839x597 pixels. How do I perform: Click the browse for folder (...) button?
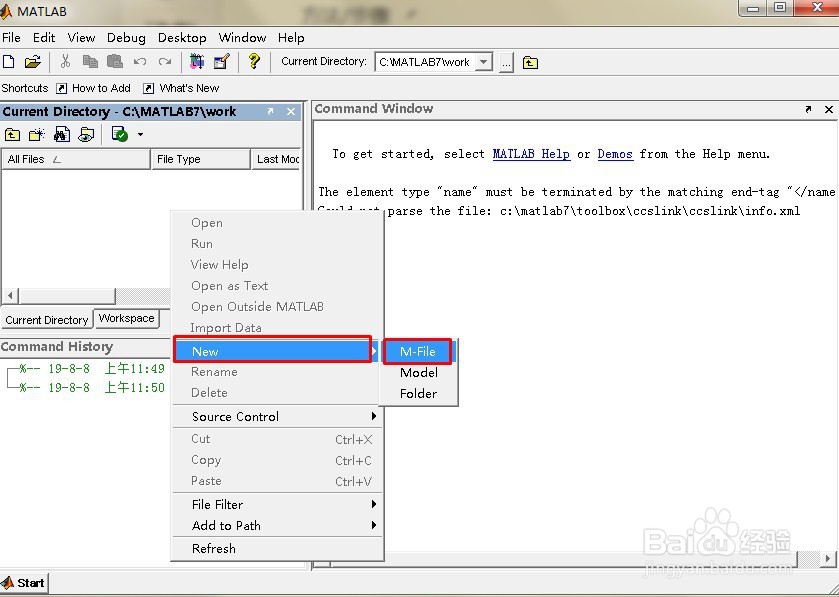pyautogui.click(x=506, y=63)
